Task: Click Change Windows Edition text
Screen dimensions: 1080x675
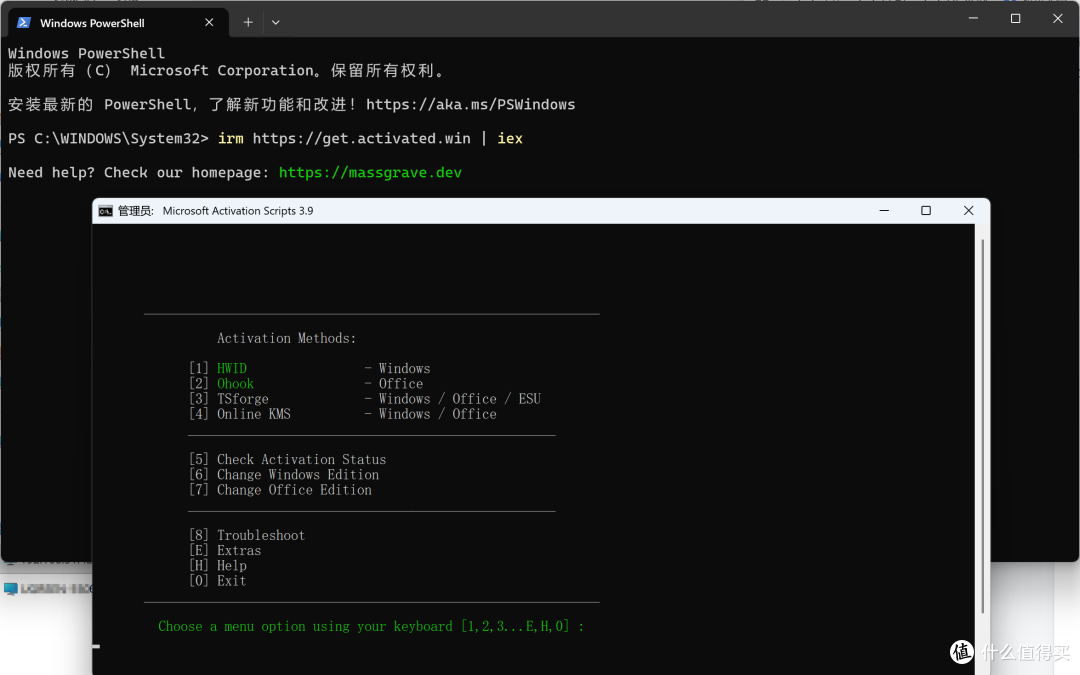Action: pos(298,475)
